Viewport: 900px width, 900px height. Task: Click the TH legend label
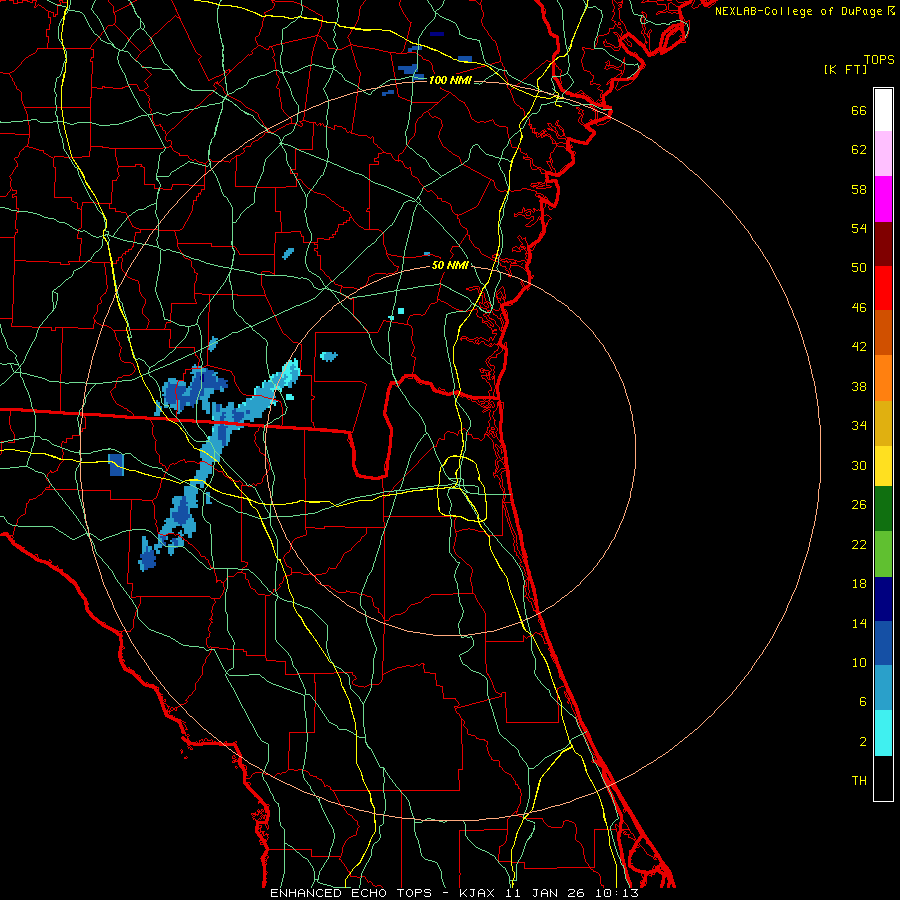coord(859,781)
